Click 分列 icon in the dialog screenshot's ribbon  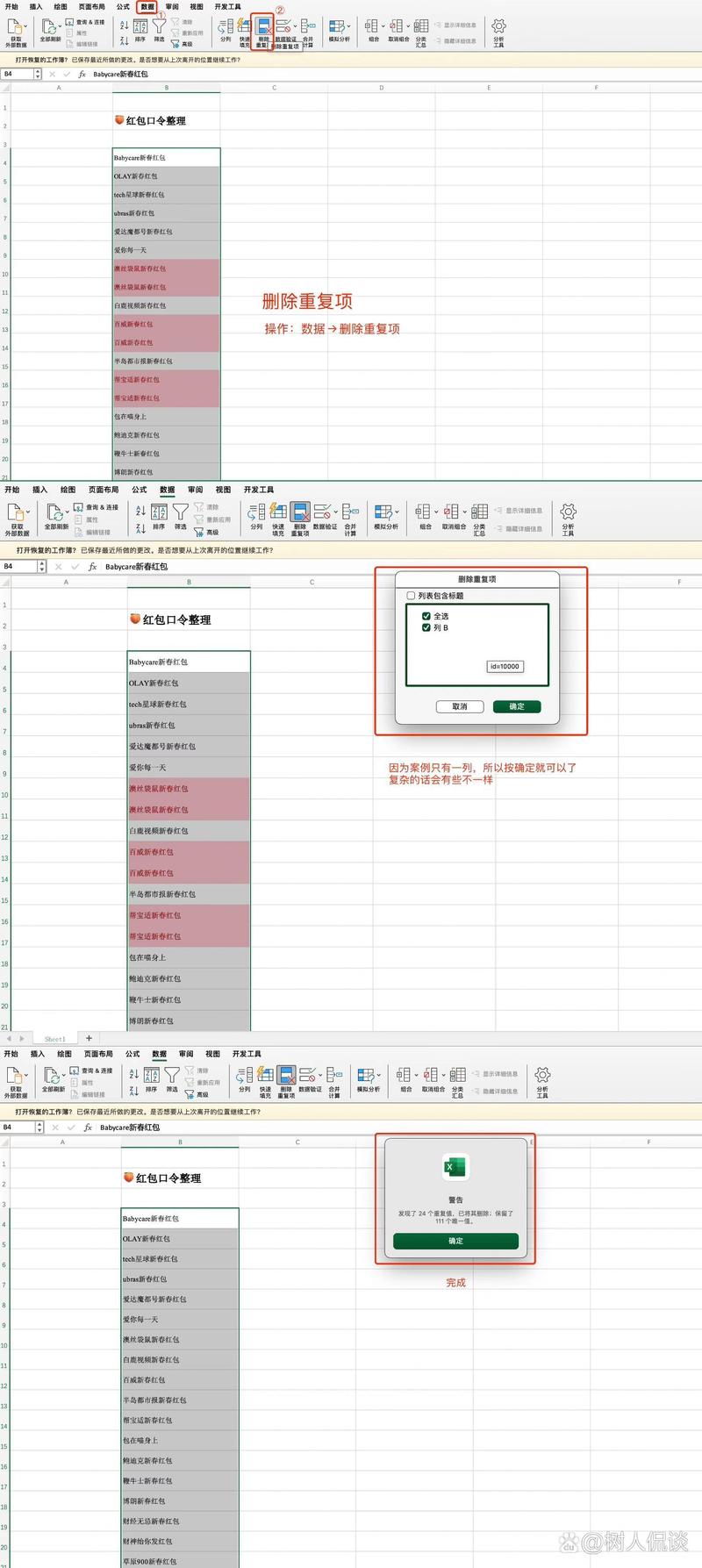[x=256, y=512]
